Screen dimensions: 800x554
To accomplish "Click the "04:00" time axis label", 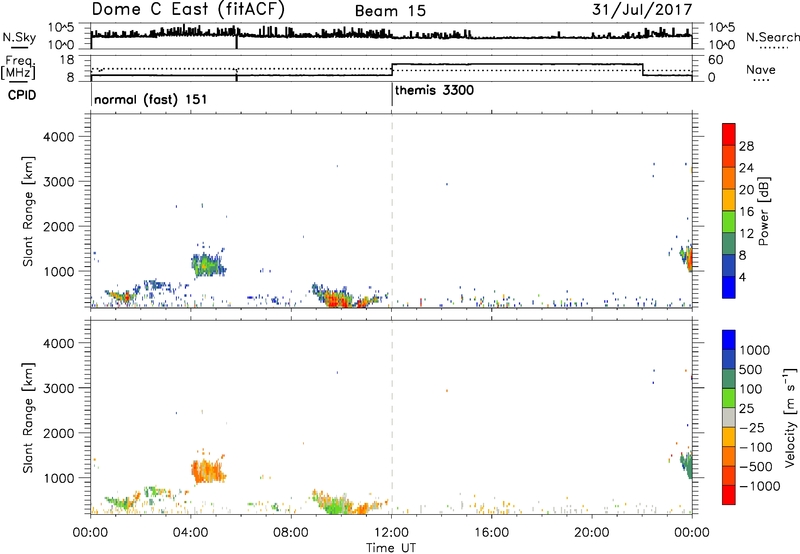I will 191,533.
